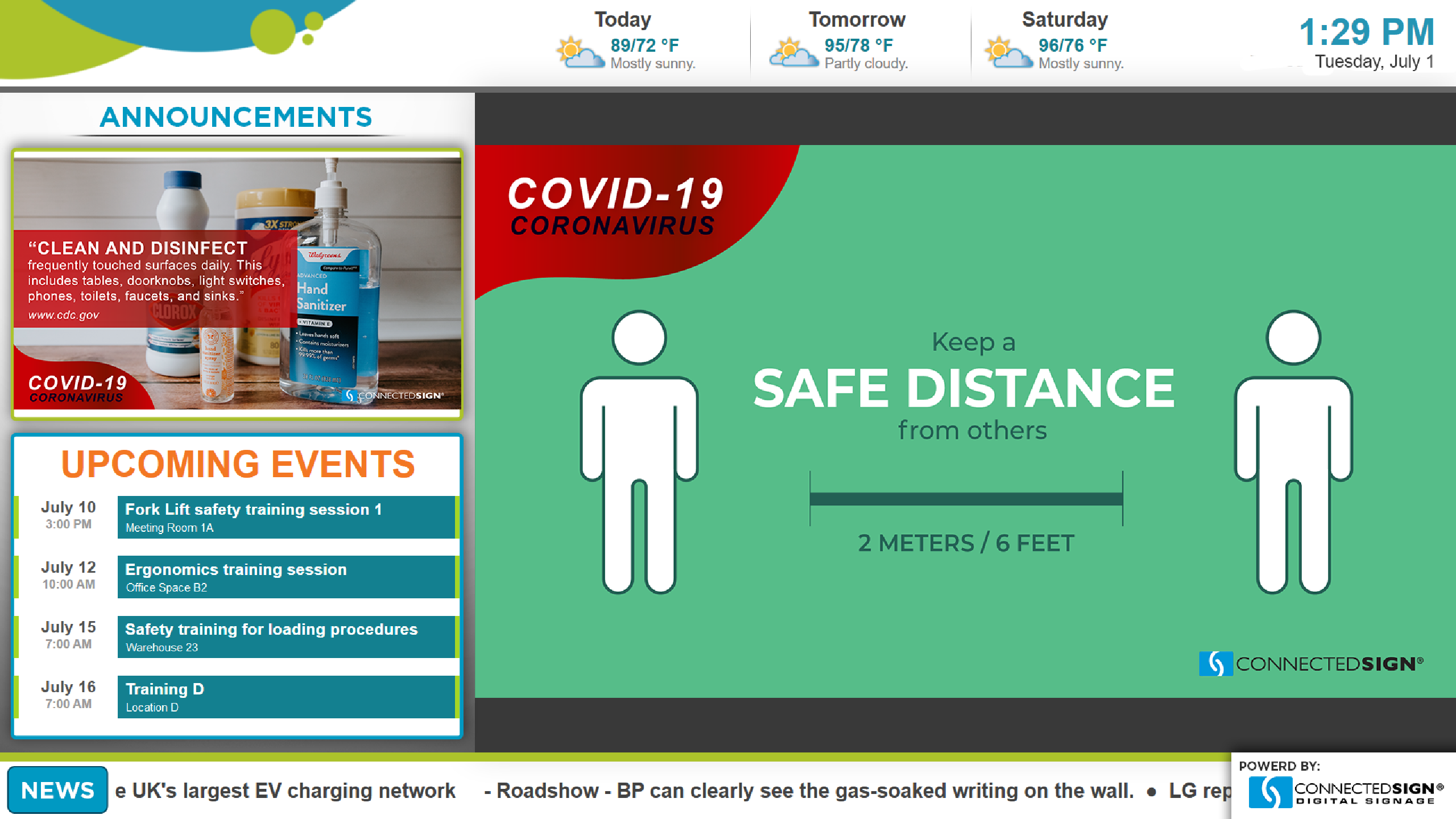Click the www.cdc.gov link text
The width and height of the screenshot is (1456, 819).
[x=64, y=315]
